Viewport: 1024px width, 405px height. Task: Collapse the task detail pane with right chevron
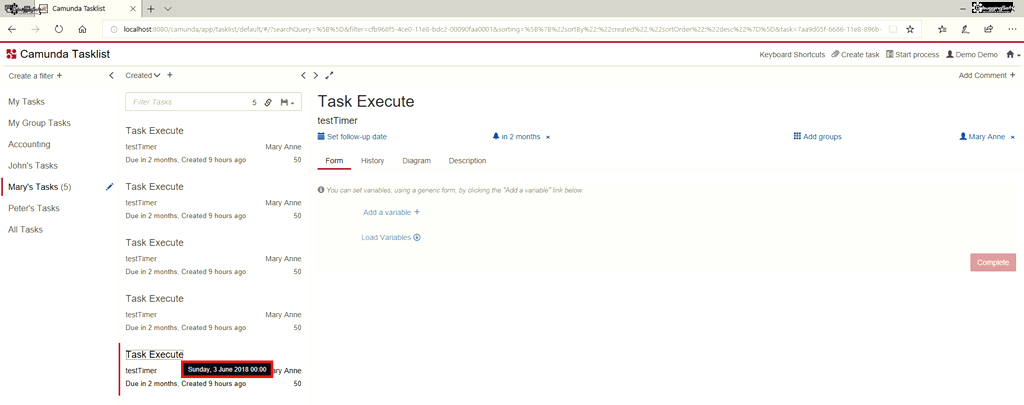[x=315, y=76]
